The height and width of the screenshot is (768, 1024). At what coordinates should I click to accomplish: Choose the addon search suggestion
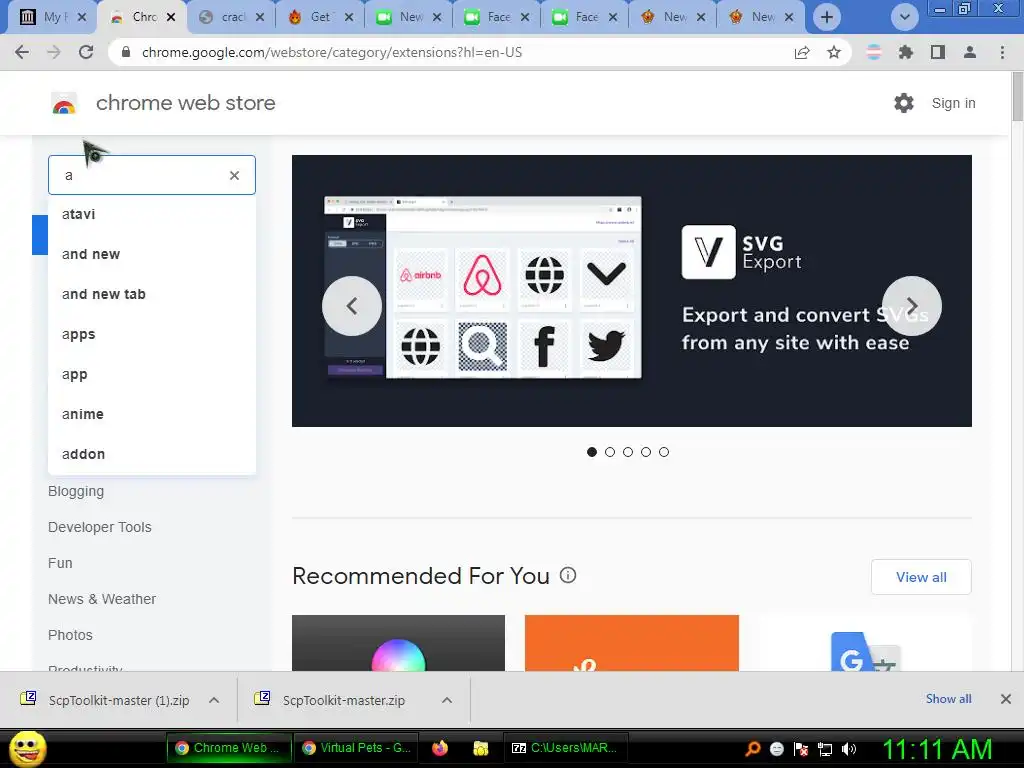click(152, 454)
